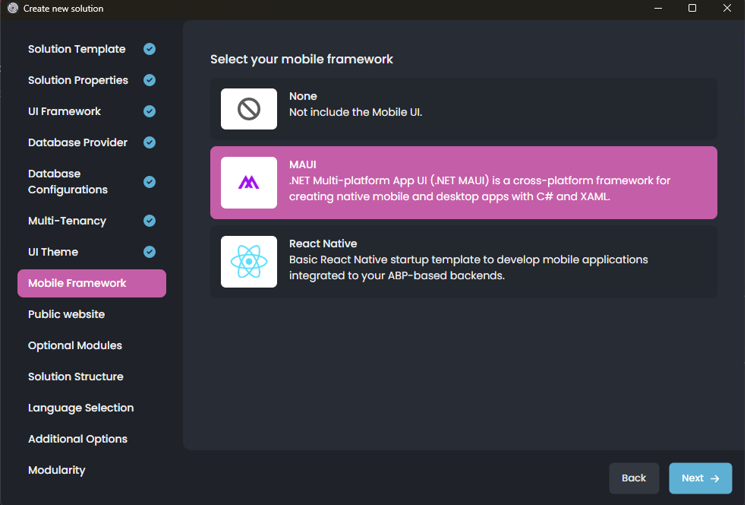Select the None mobile framework icon

click(x=248, y=109)
